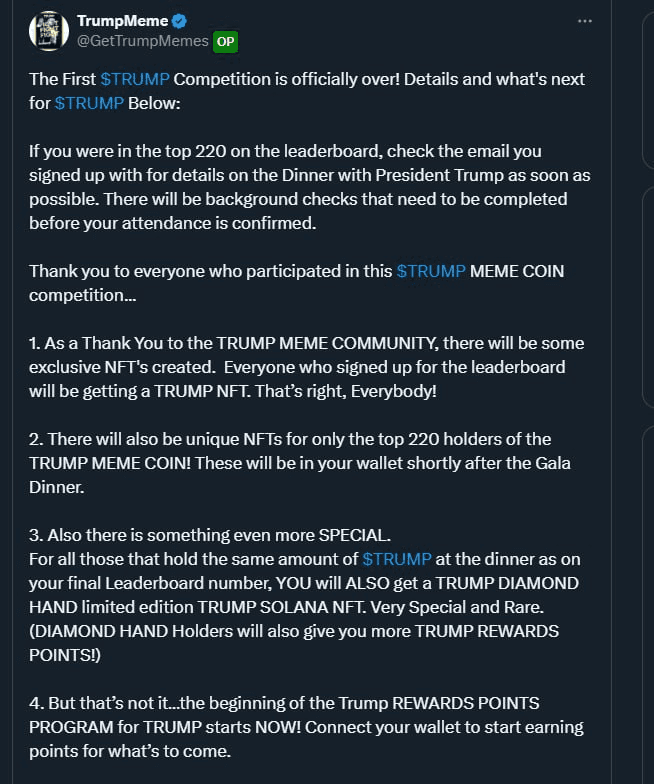
Task: Click the '(DIAMOND HAND Holders' sentence
Action: 294,643
